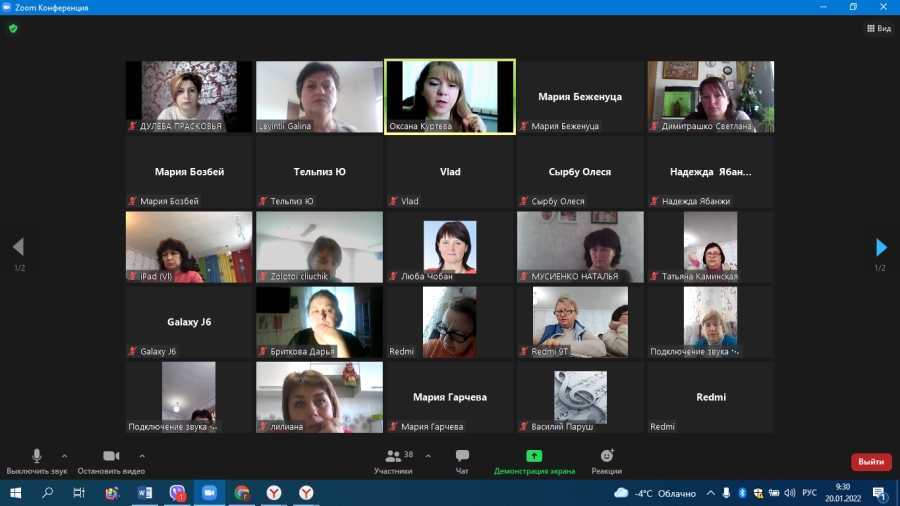Open Zoom from the Windows taskbar

210,493
